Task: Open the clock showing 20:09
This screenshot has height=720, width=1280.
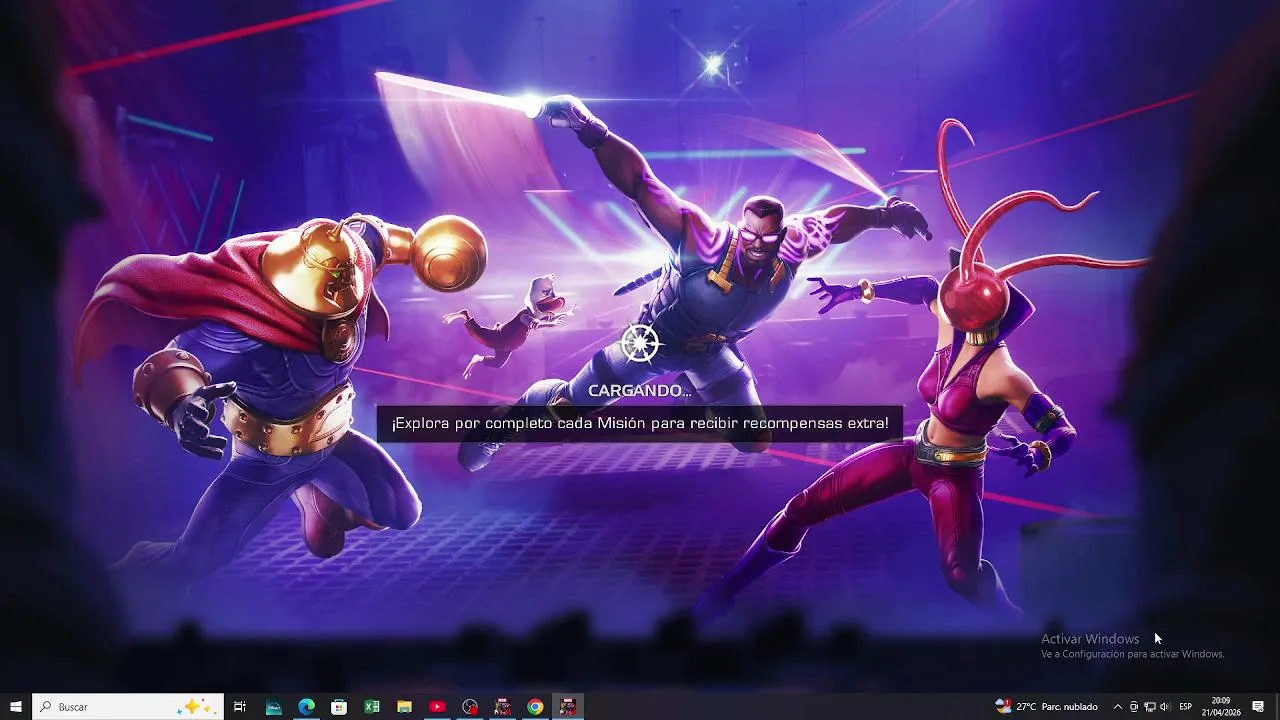Action: pyautogui.click(x=1221, y=707)
